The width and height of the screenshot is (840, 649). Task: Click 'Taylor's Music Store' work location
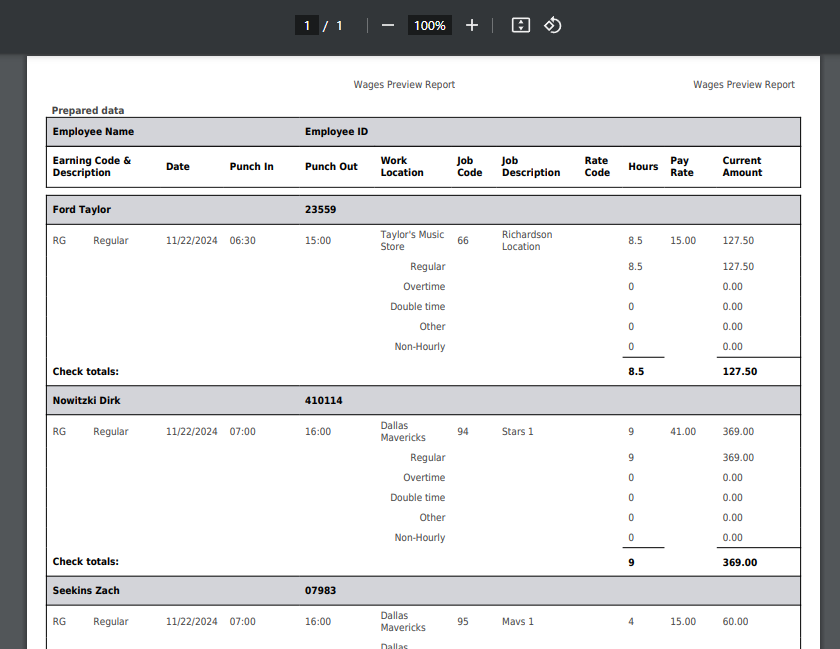[x=412, y=241]
